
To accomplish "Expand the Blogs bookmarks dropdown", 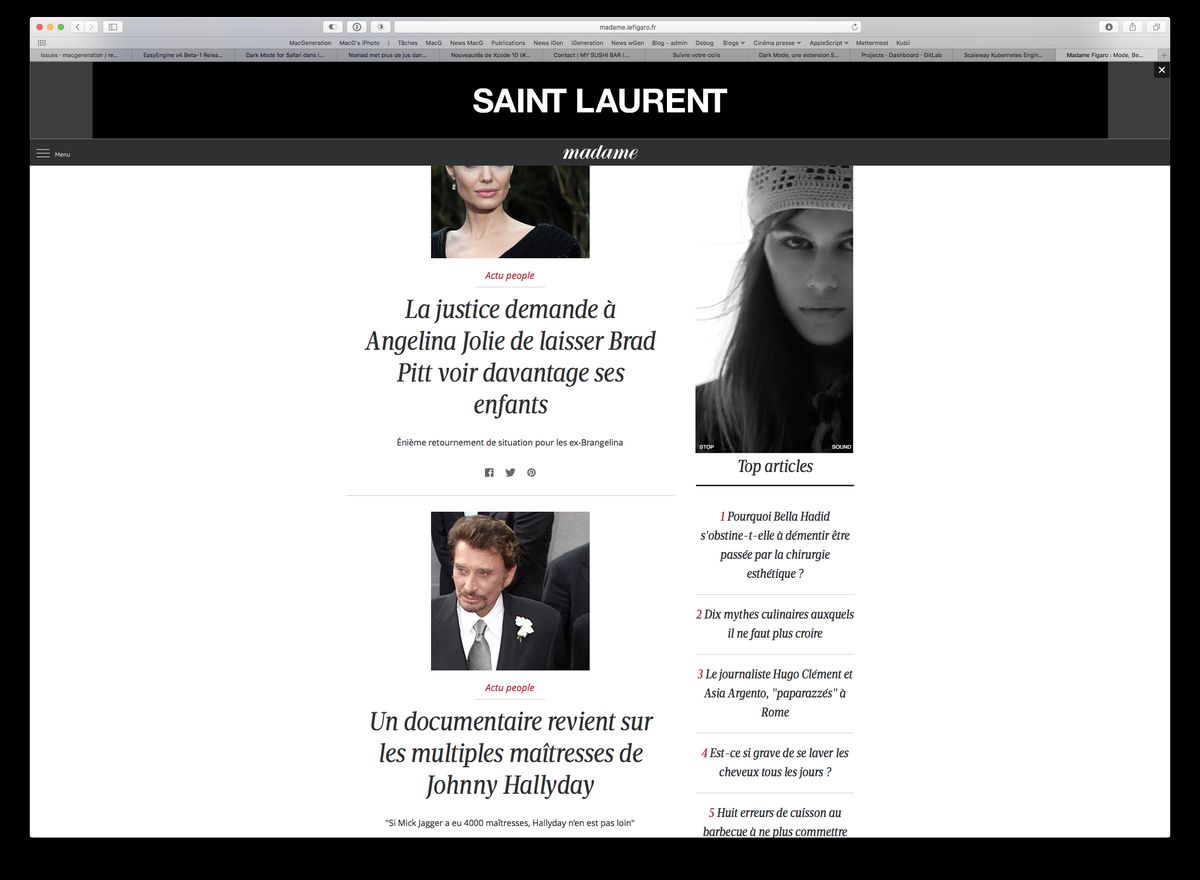I will click(733, 43).
